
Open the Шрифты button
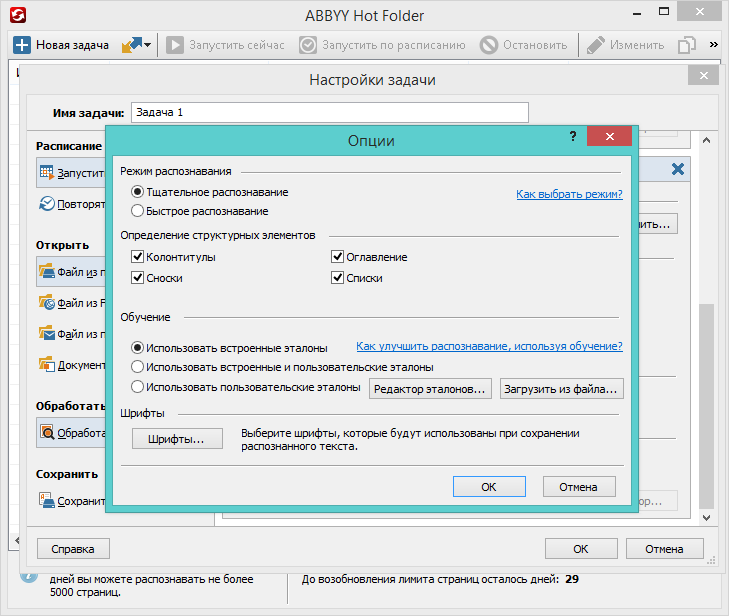tap(177, 438)
